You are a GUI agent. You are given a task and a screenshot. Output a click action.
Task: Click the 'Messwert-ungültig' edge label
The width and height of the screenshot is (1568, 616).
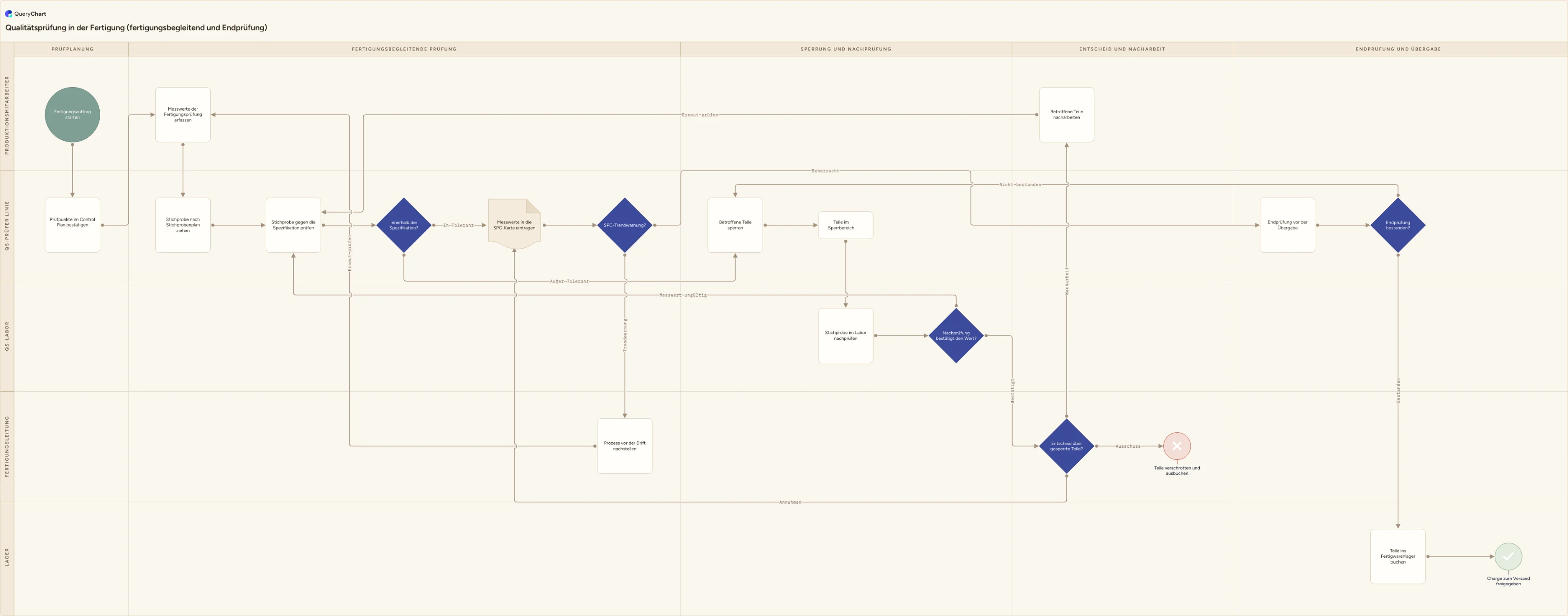coord(683,295)
